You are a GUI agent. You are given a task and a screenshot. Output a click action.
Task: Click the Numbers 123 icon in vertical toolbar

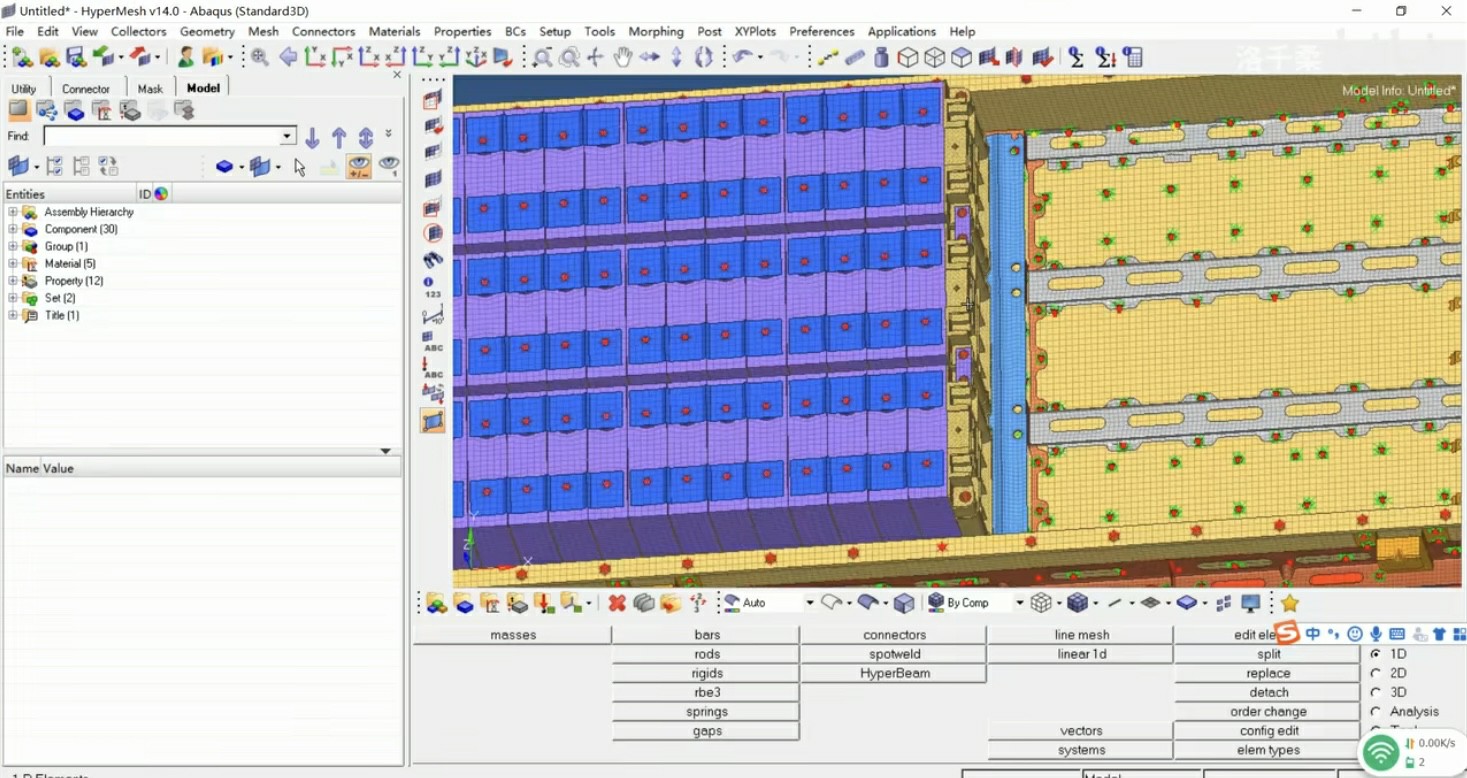(x=432, y=288)
